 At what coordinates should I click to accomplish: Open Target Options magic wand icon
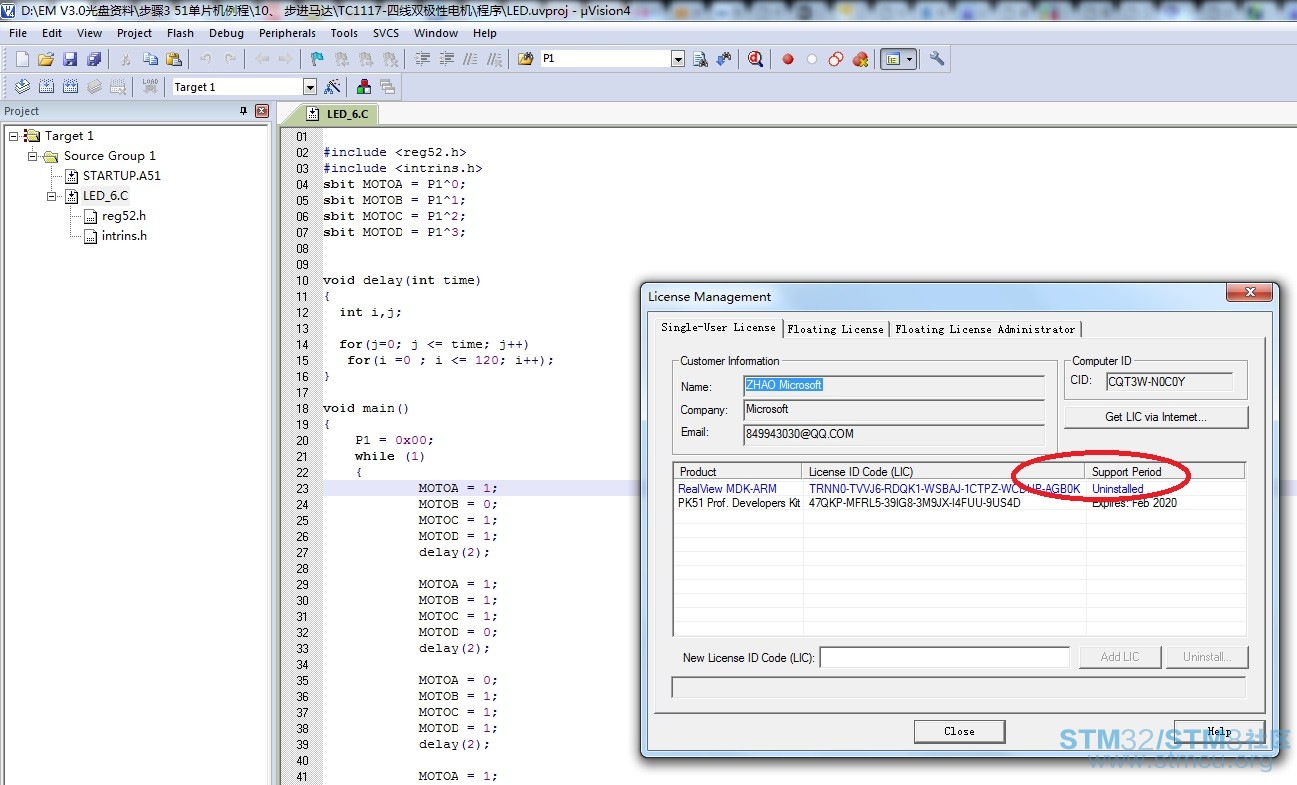[333, 87]
